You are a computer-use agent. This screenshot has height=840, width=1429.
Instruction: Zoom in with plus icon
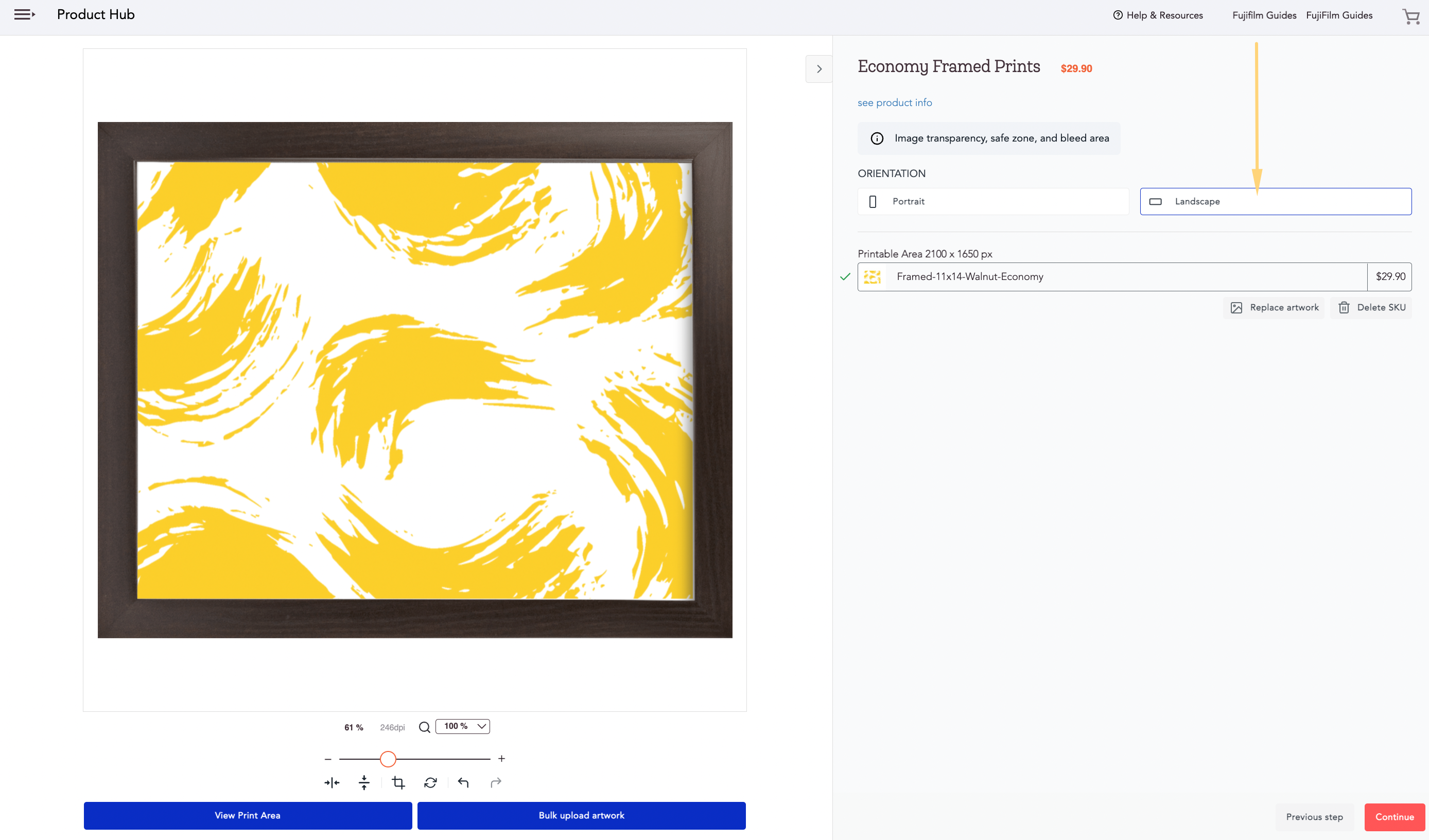tap(501, 759)
